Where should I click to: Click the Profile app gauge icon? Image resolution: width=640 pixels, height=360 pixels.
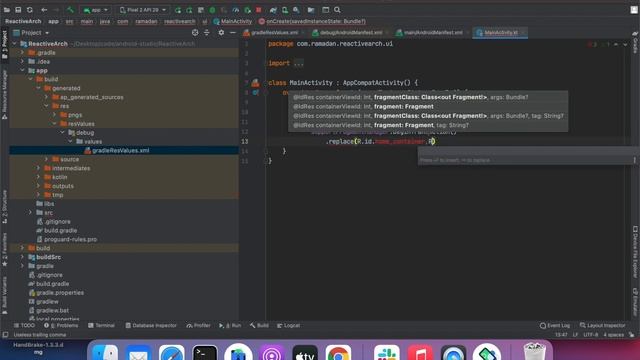(236, 10)
